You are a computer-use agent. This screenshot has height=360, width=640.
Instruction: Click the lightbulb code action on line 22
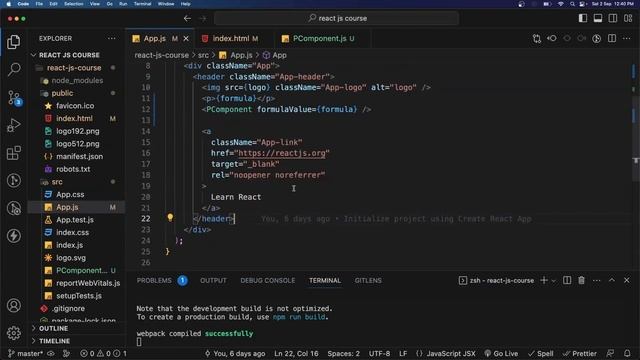pyautogui.click(x=170, y=218)
